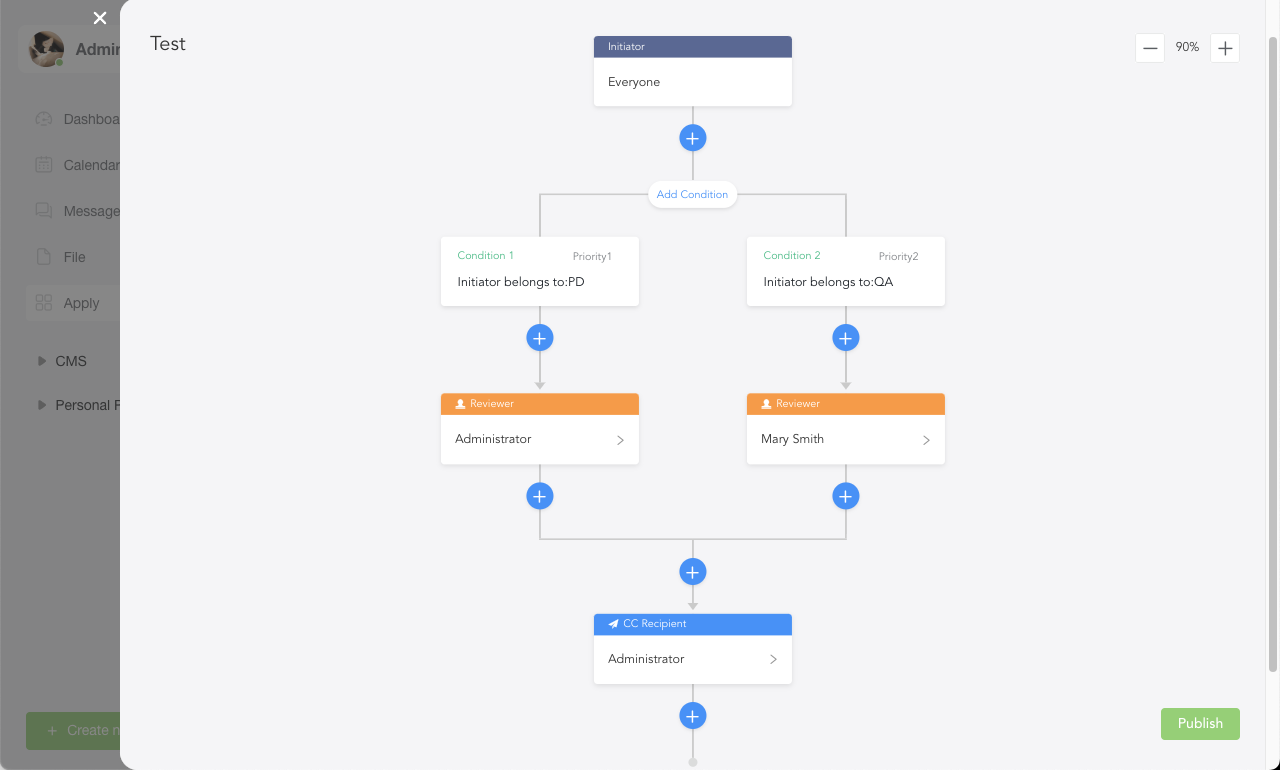
Task: Open the Condition 1 card
Action: 540,271
